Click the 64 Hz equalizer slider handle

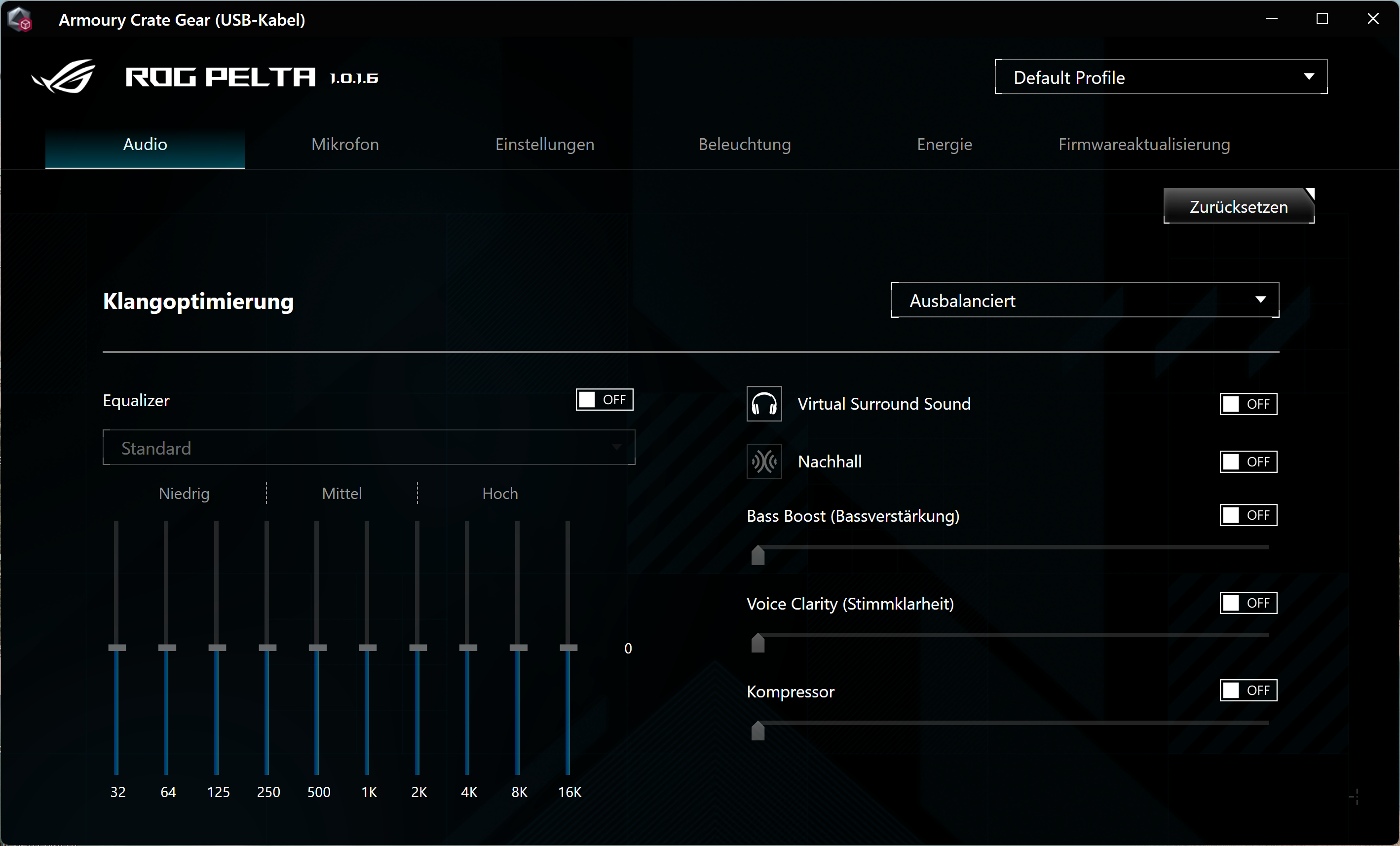point(167,648)
